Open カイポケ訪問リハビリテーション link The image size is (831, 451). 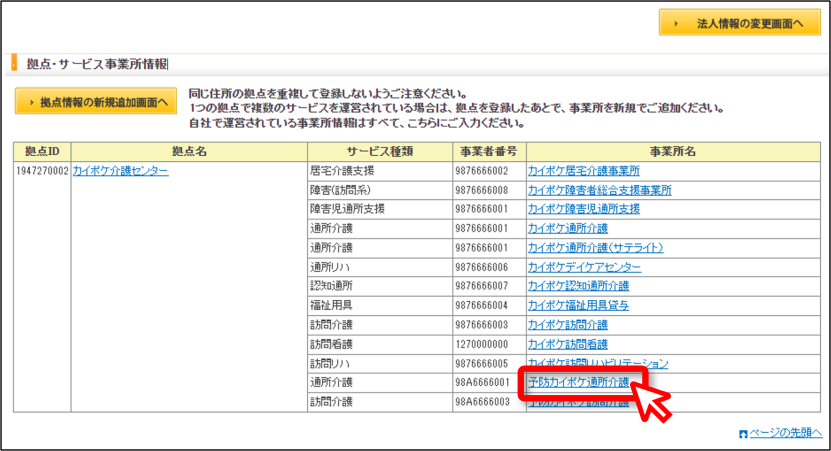(x=598, y=364)
